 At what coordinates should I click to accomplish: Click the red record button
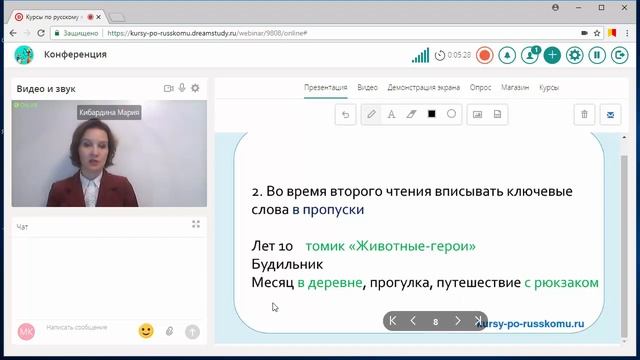[x=484, y=55]
